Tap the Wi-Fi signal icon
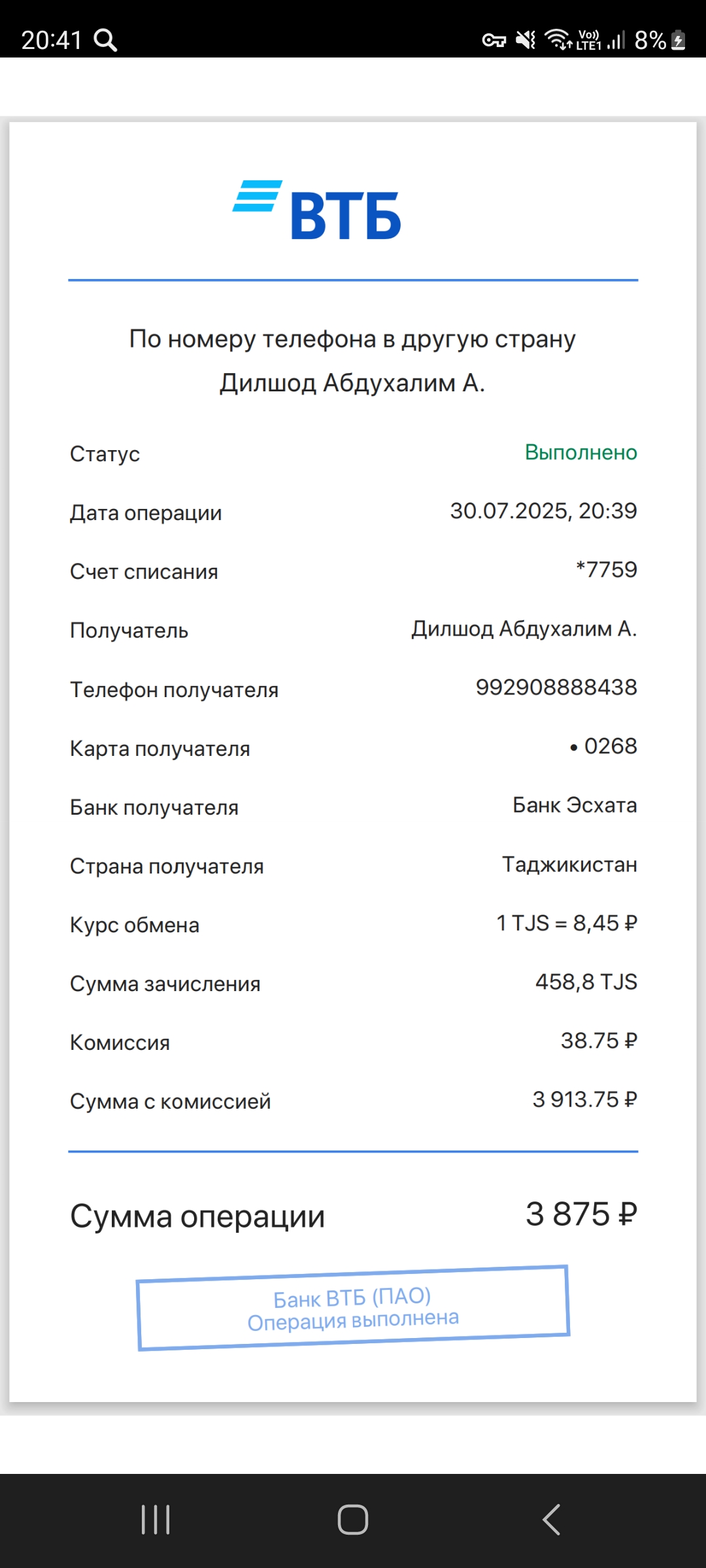706x1568 pixels. tap(559, 40)
